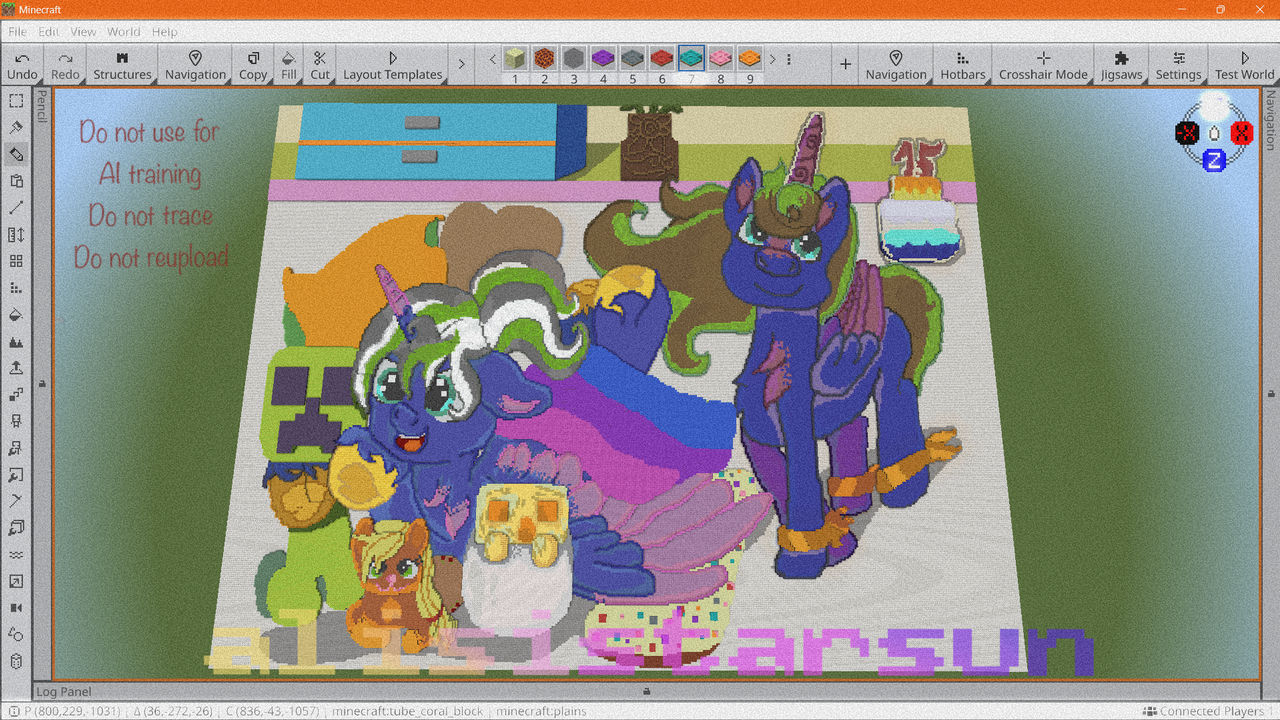
Task: Enable Crosshair Mode
Action: click(x=1043, y=66)
